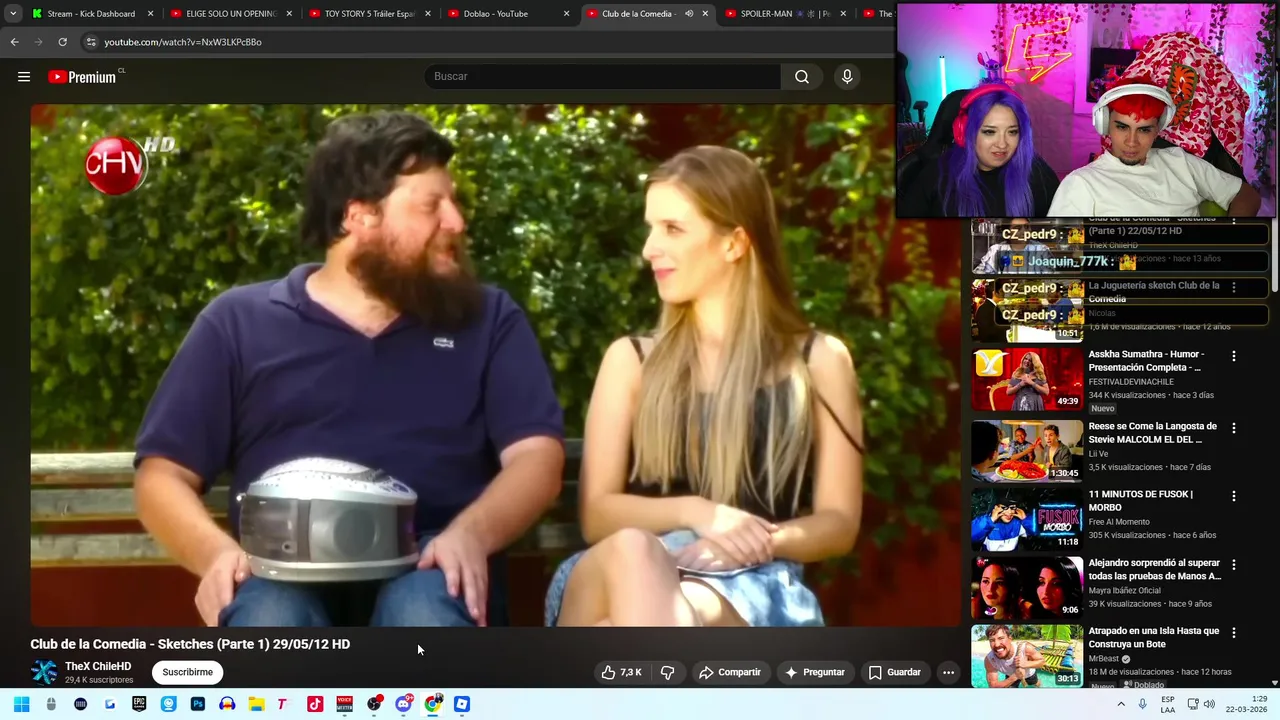Open the YouTube hamburger guide menu

[24, 77]
